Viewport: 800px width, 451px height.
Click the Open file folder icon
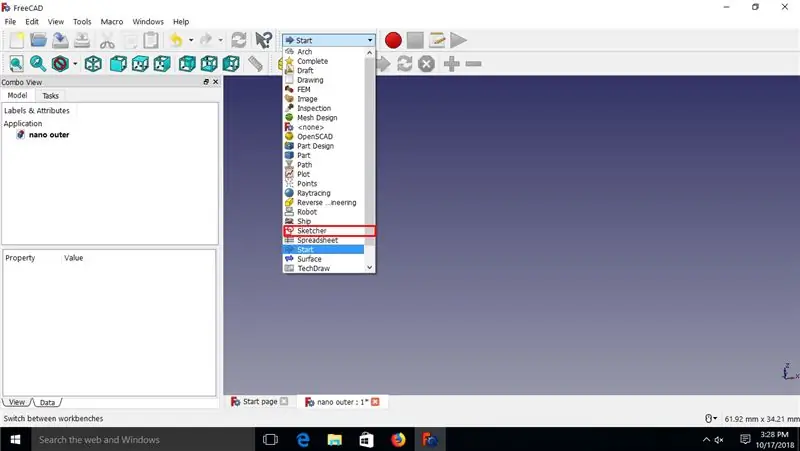point(38,40)
